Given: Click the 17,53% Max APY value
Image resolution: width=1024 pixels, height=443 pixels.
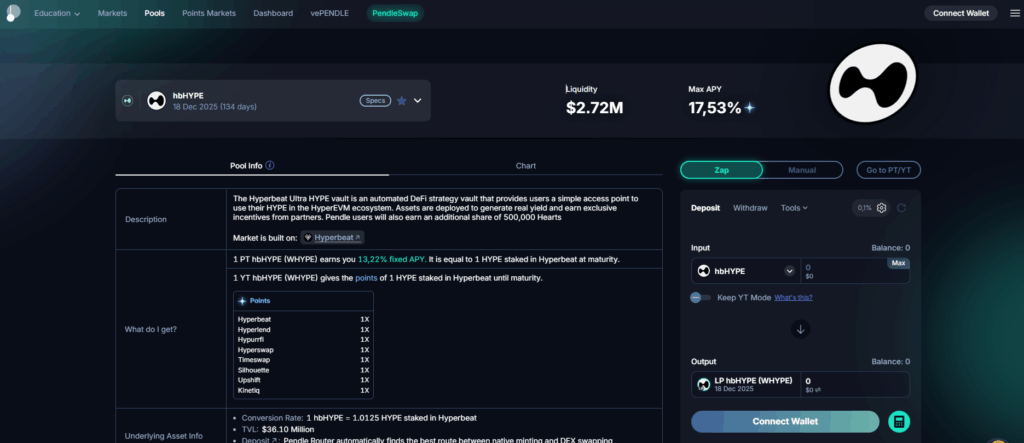Looking at the screenshot, I should pos(714,108).
